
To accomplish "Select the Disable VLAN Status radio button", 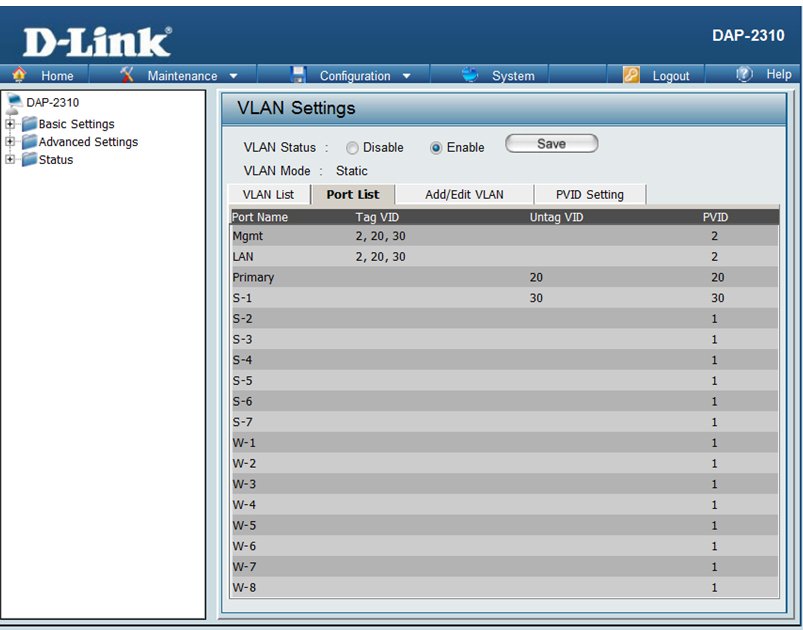I will (352, 148).
